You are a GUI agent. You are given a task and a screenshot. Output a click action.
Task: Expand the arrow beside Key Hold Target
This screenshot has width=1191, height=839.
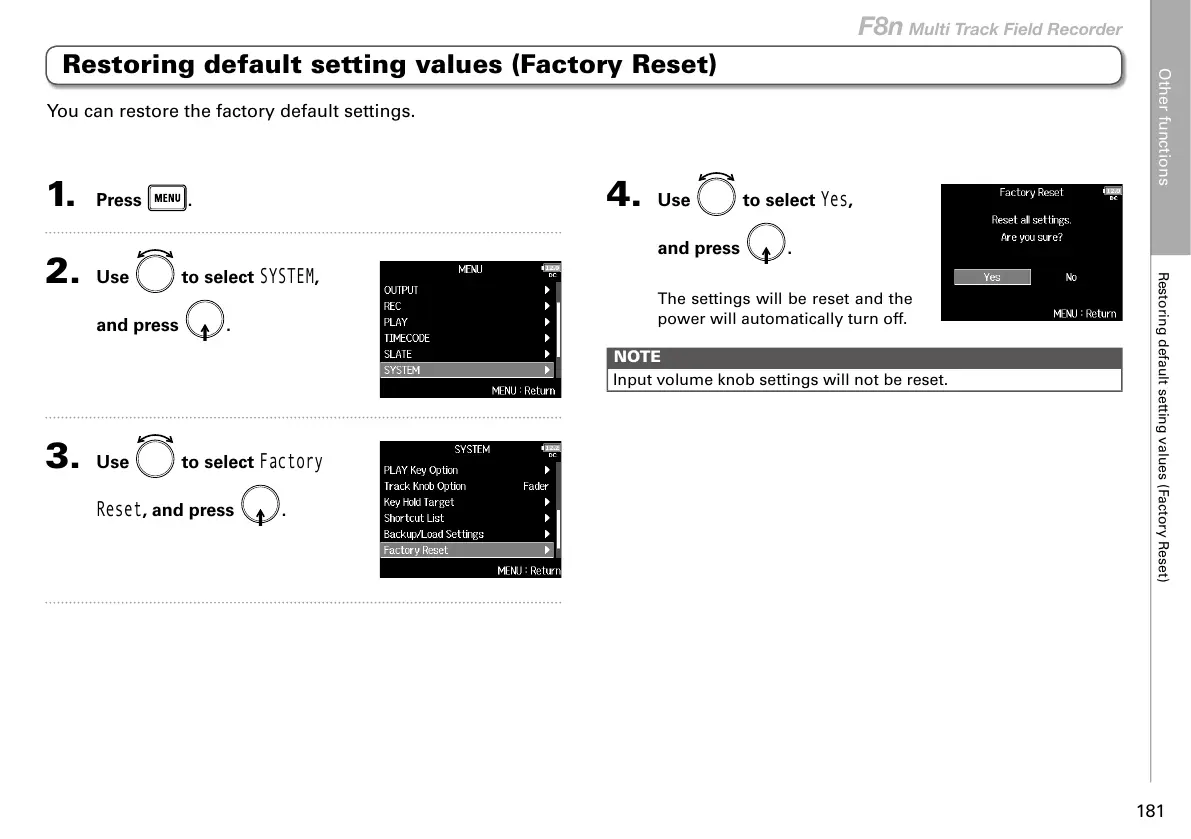[x=547, y=502]
